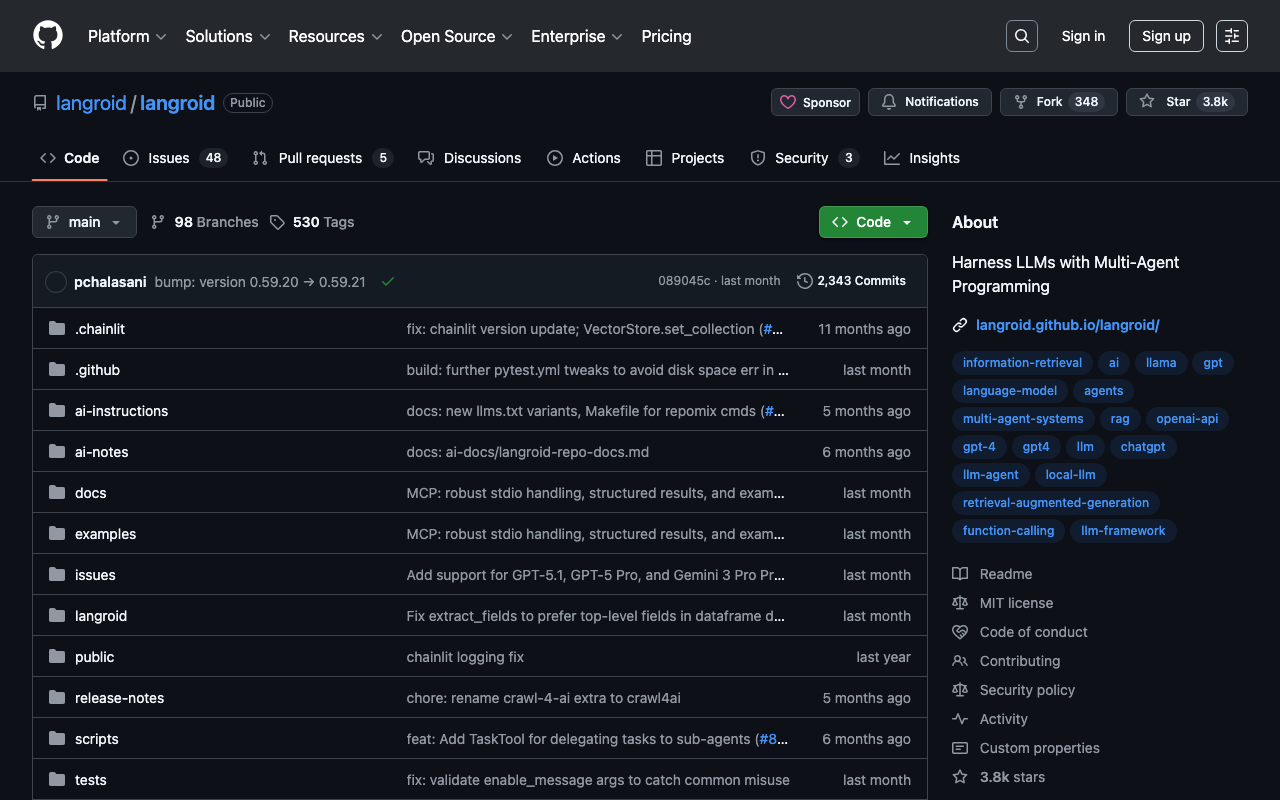Sponsor the project via heart button
Viewport: 1280px width, 800px height.
tap(815, 102)
